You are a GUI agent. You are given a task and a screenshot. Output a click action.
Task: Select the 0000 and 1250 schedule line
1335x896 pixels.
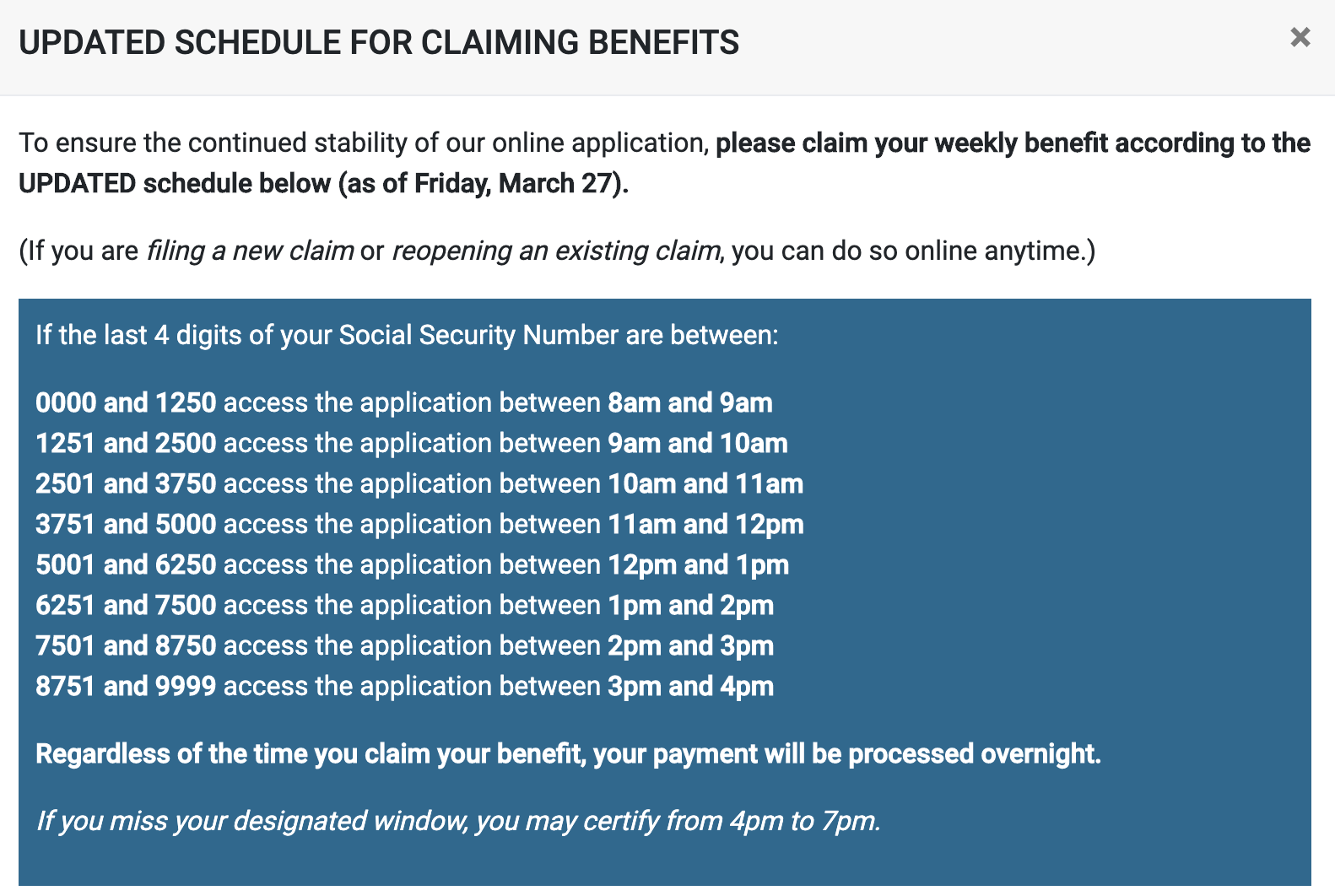(x=404, y=402)
